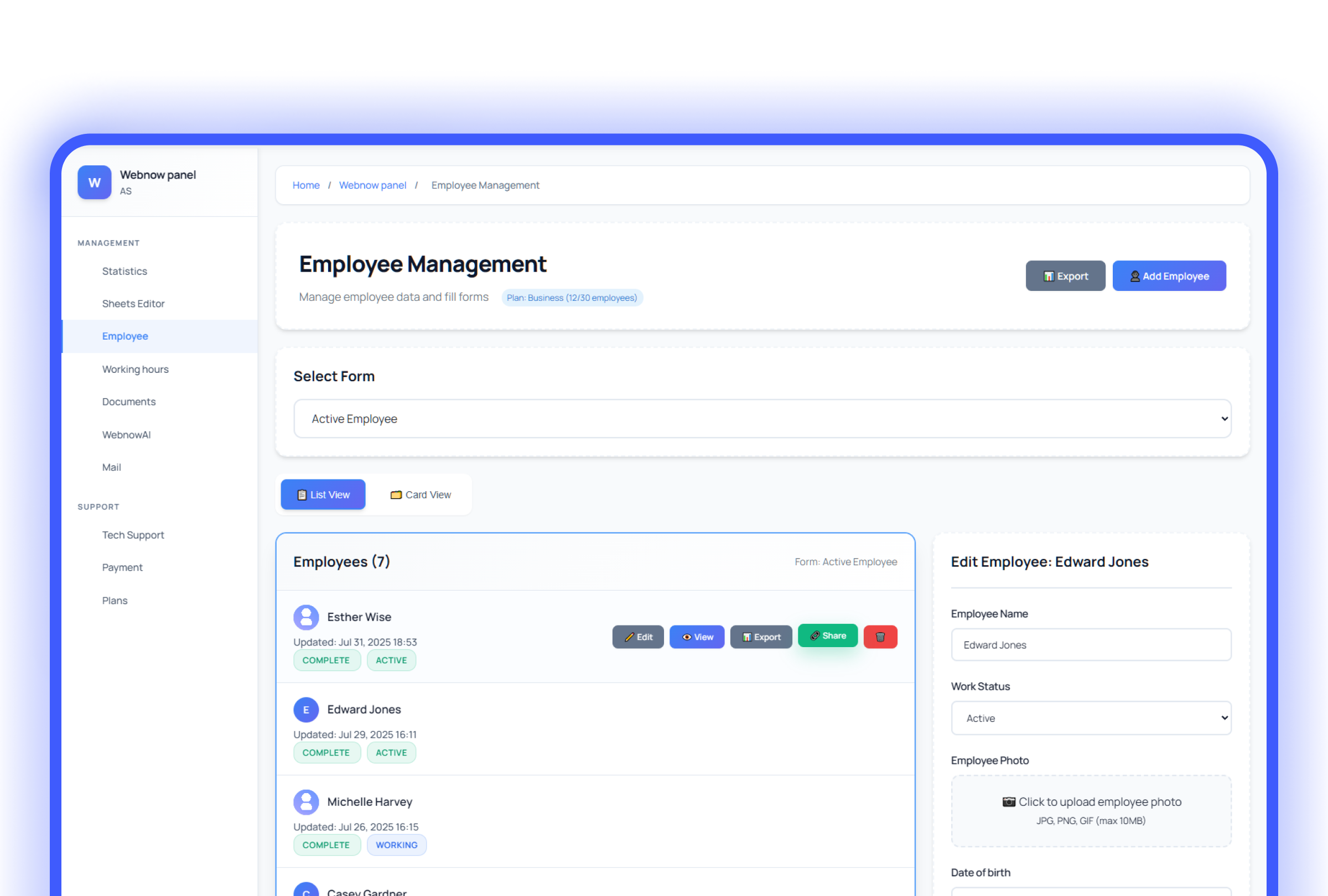Click the Esther Wise name in the list

359,617
